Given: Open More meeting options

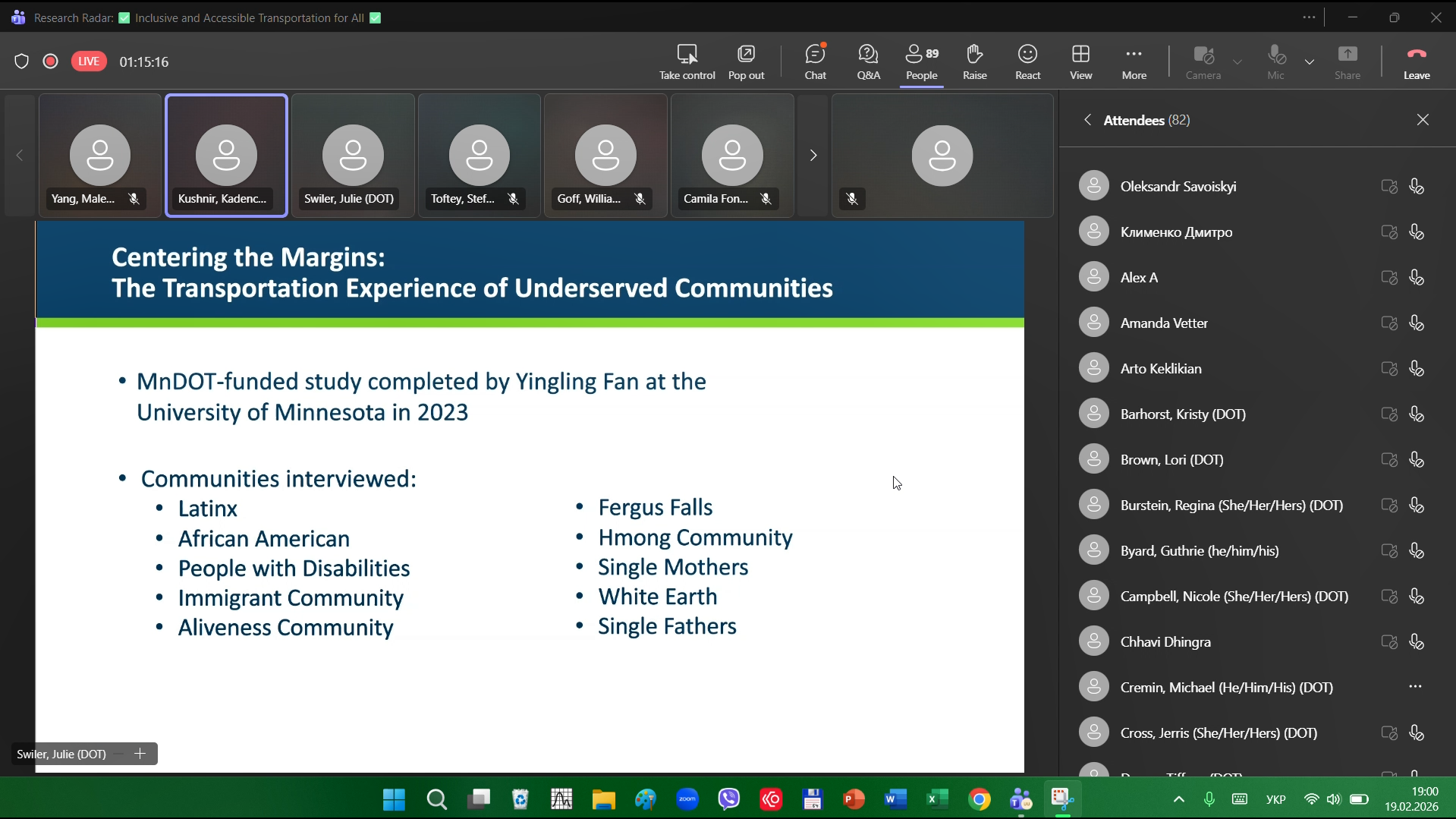Looking at the screenshot, I should click(x=1134, y=61).
